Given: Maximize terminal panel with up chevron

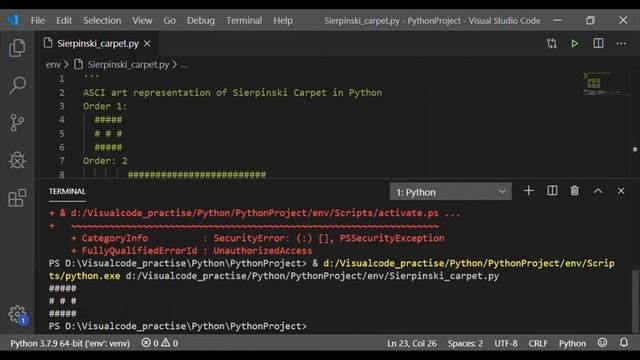Looking at the screenshot, I should point(598,191).
